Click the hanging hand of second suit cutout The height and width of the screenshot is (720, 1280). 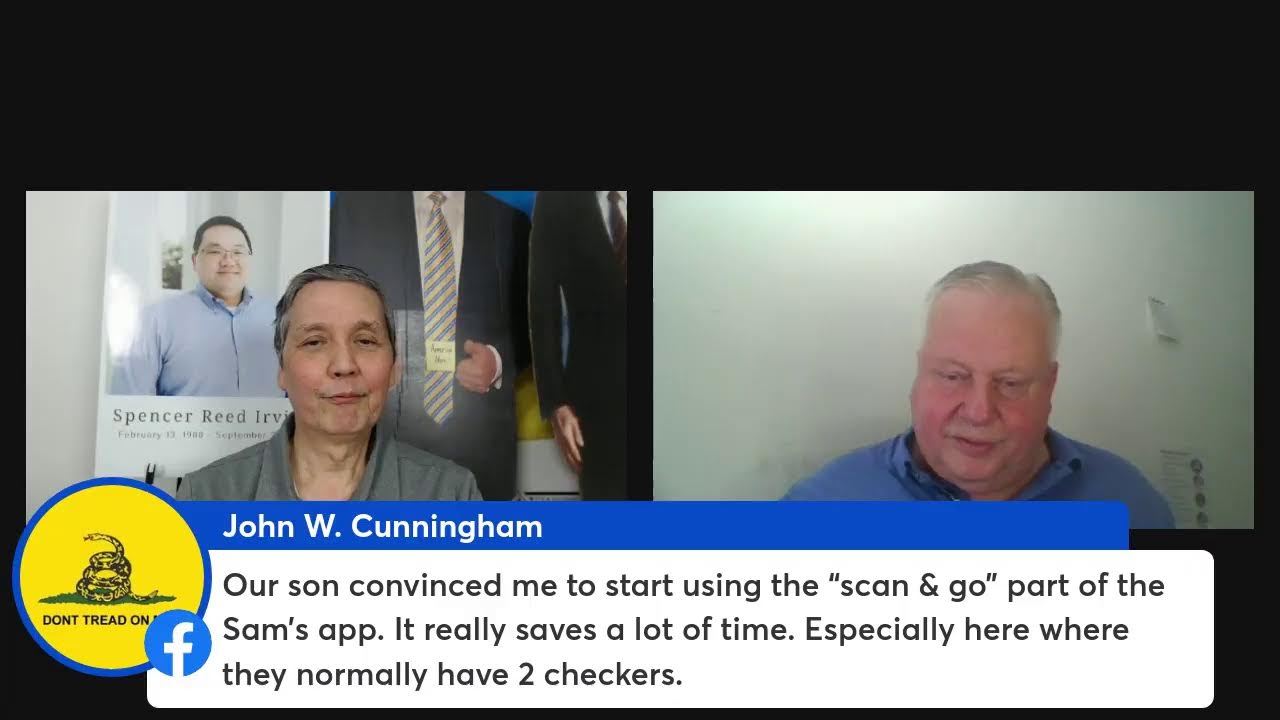pyautogui.click(x=567, y=435)
